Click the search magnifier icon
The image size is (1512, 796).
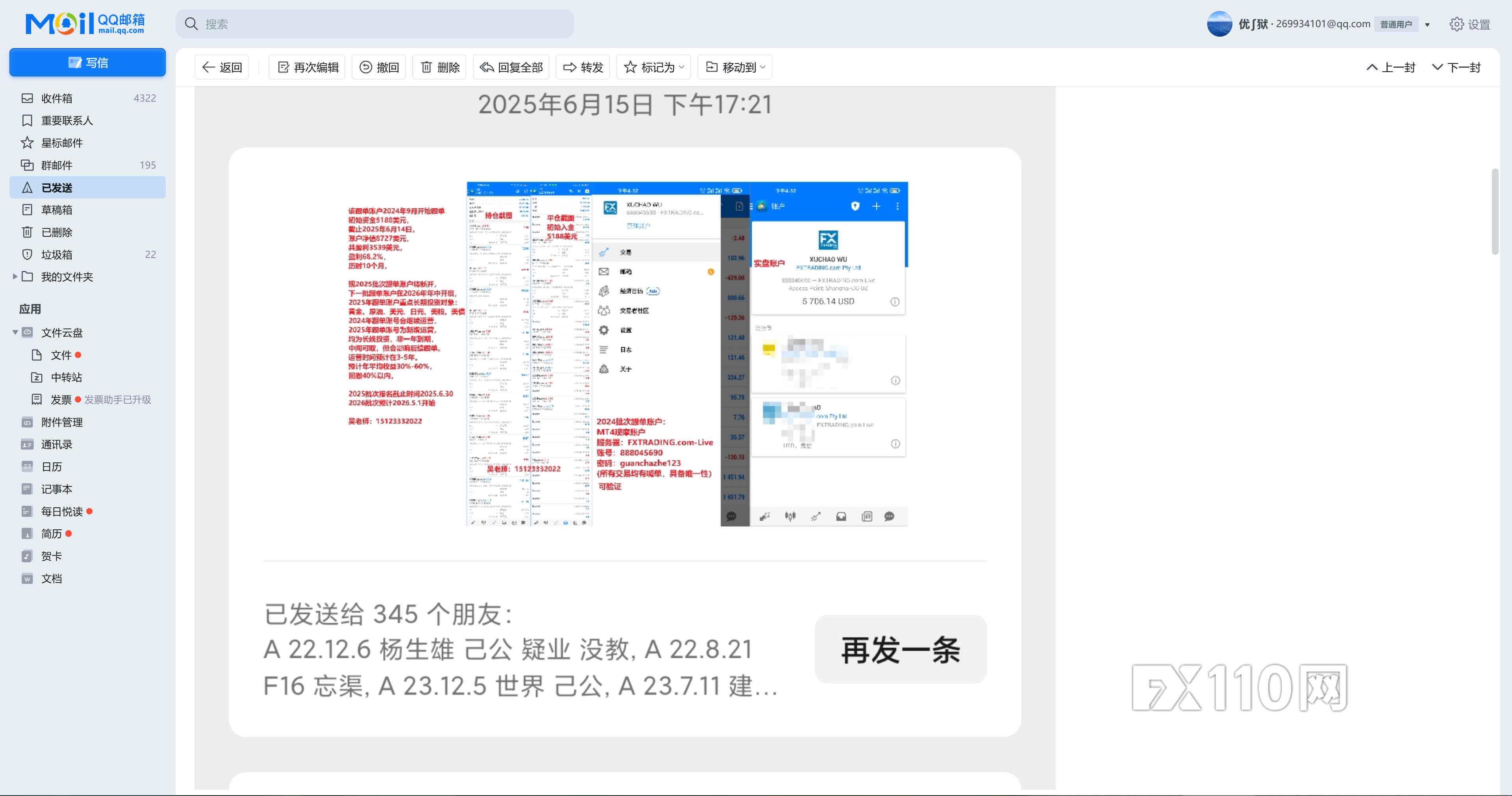tap(191, 24)
